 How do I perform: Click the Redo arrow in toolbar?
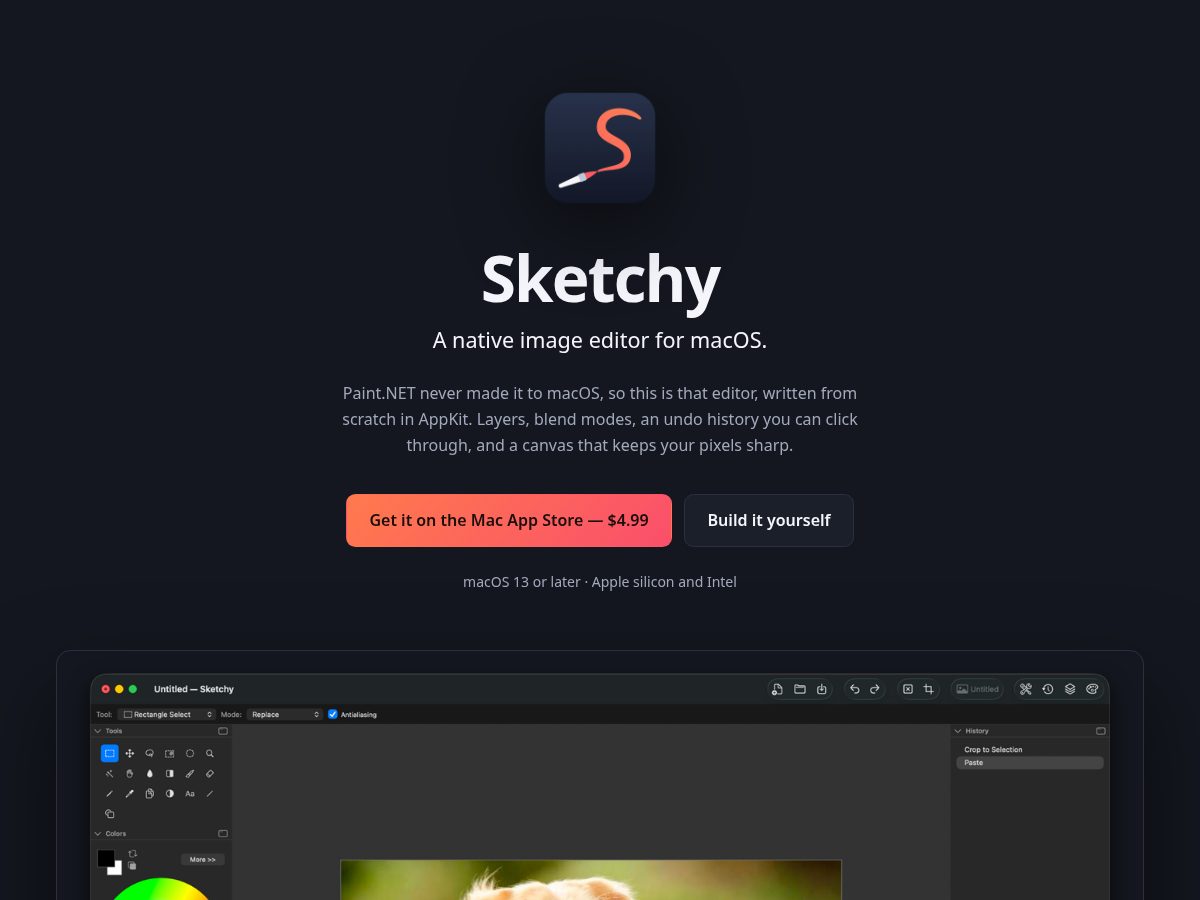point(875,689)
